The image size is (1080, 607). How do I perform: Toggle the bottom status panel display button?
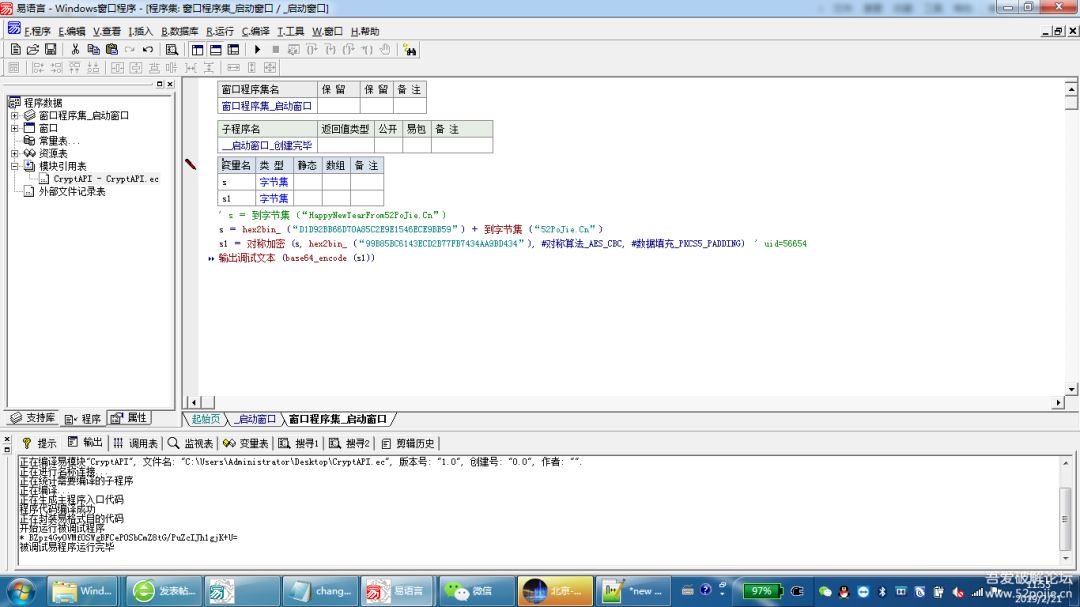[x=215, y=49]
